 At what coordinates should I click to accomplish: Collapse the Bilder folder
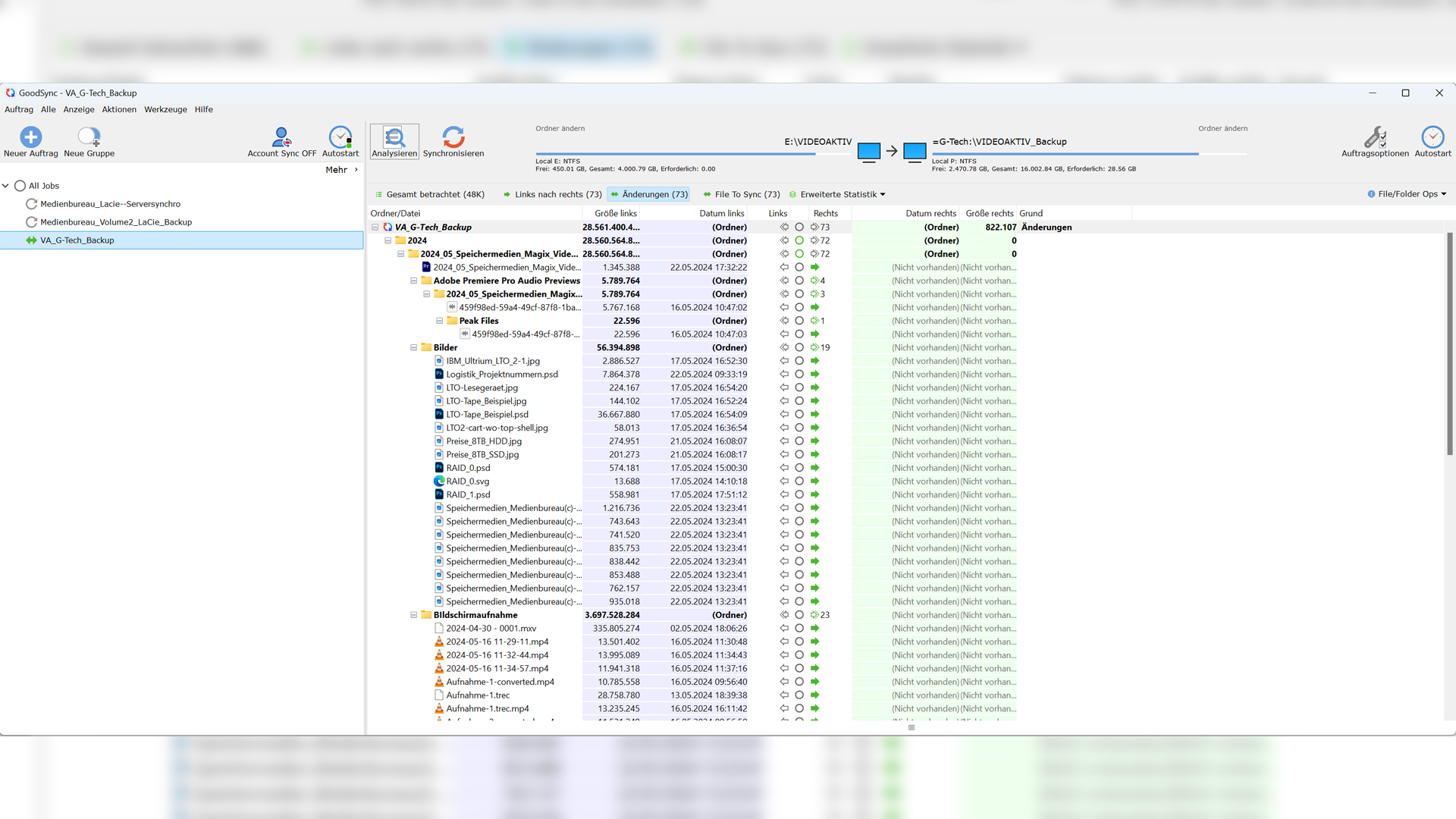pos(414,348)
